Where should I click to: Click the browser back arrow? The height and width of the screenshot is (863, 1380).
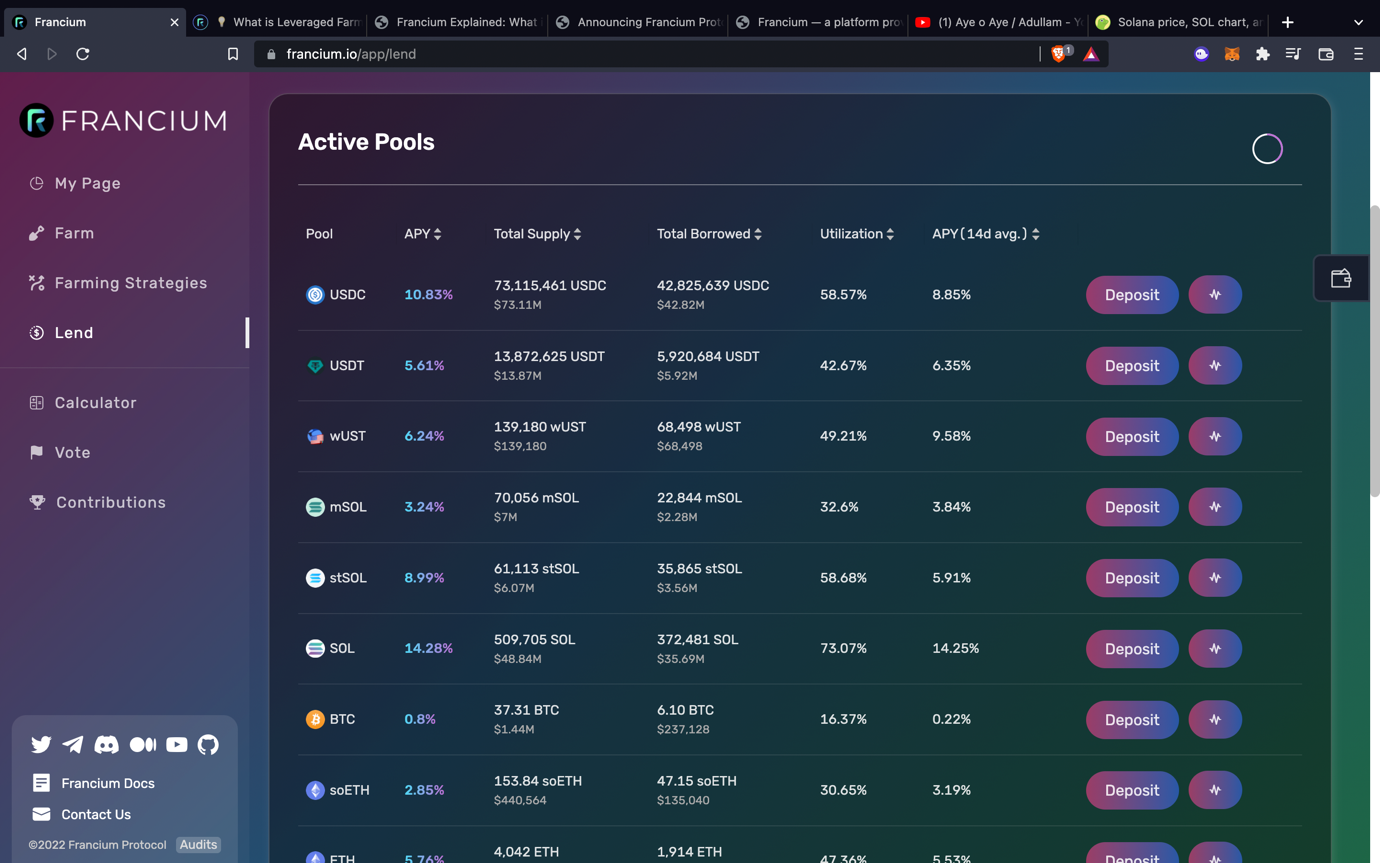click(22, 54)
